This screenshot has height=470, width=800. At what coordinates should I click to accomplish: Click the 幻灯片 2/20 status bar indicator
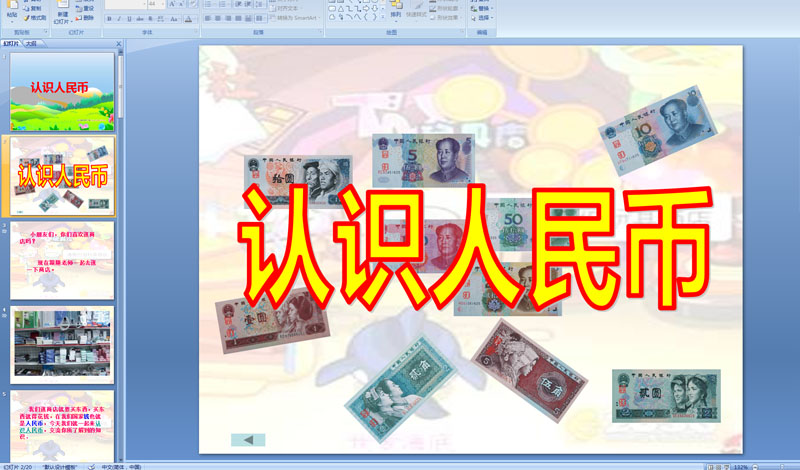18,466
